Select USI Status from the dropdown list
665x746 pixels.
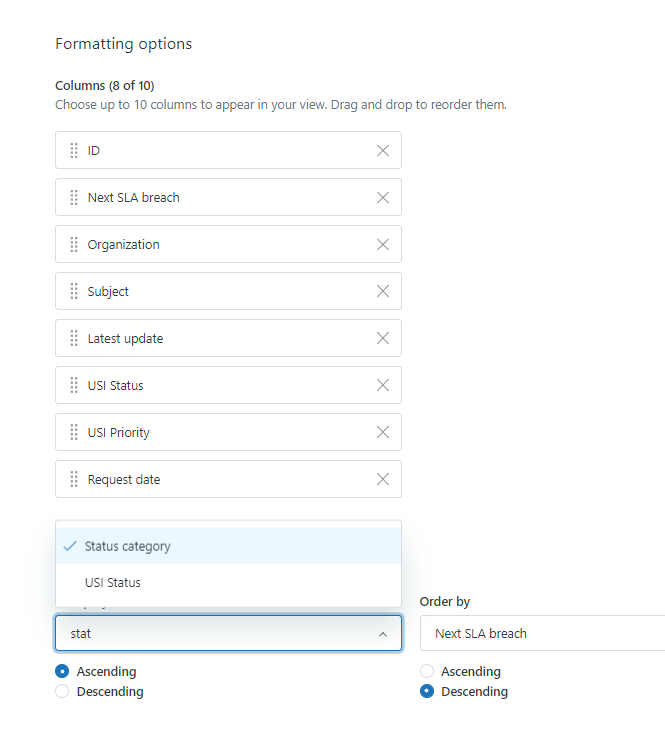113,583
